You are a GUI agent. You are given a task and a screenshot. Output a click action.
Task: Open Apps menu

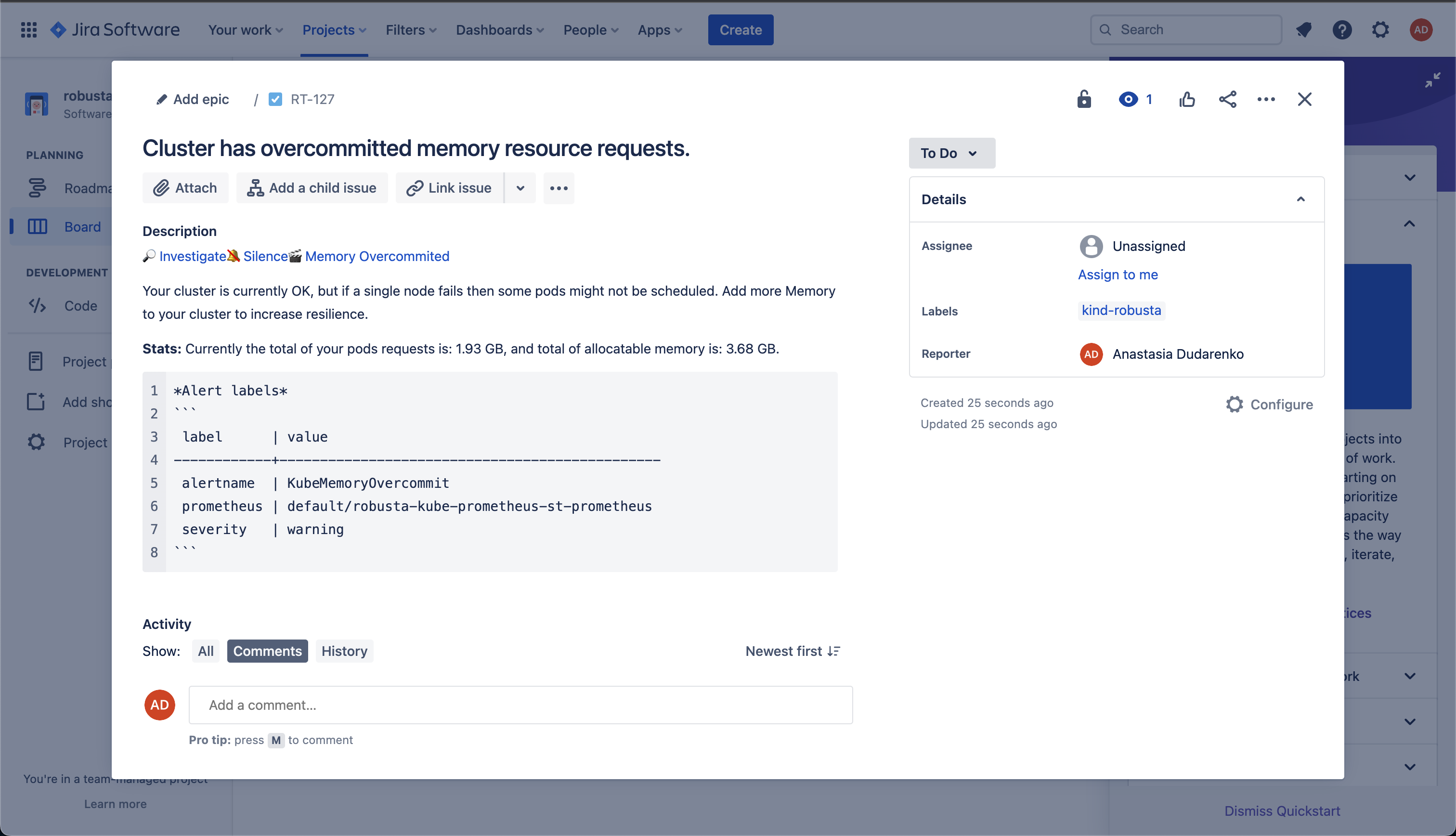coord(660,30)
